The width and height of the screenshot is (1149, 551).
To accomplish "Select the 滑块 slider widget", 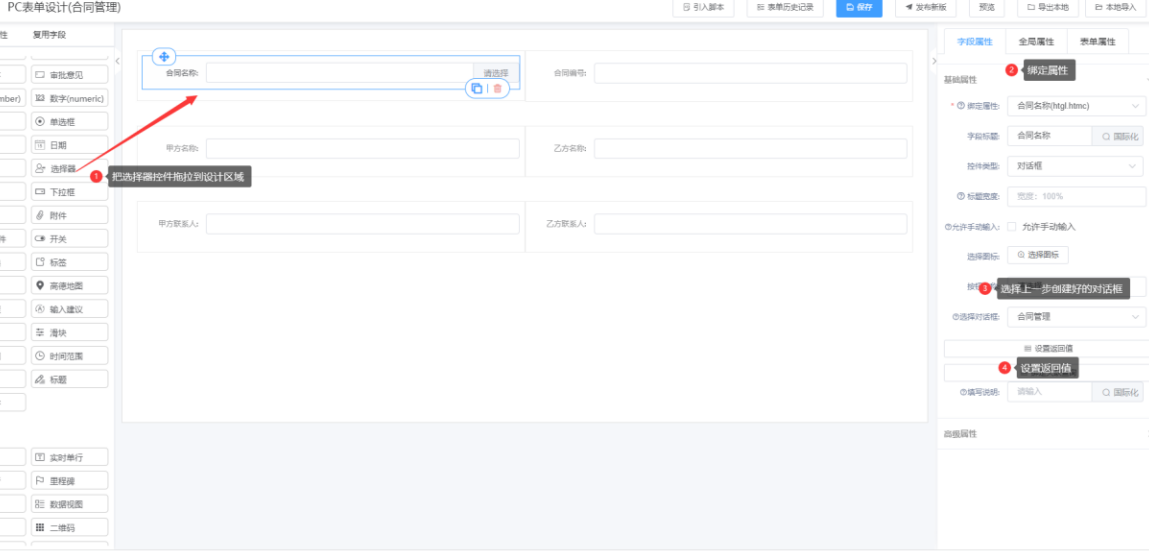I will (70, 332).
